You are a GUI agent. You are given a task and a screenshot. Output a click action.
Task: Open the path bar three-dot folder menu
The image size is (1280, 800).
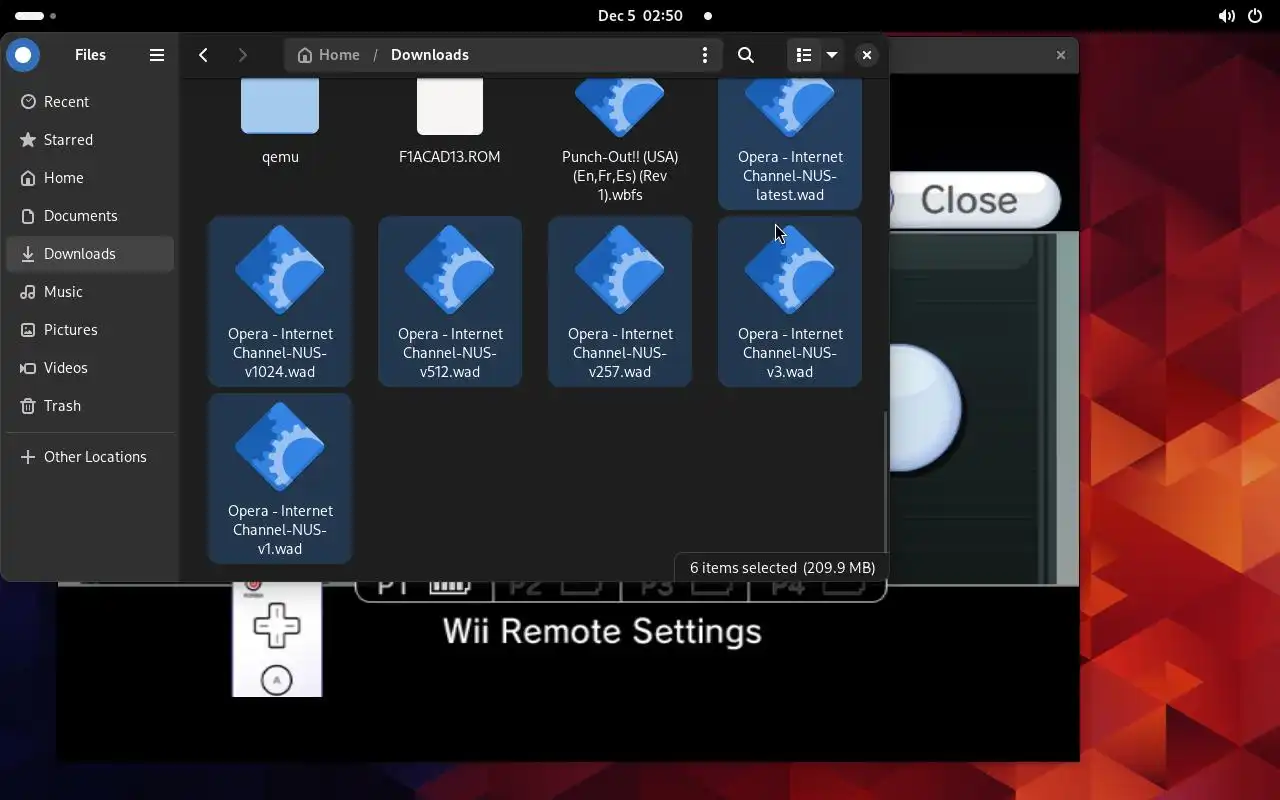[x=705, y=55]
